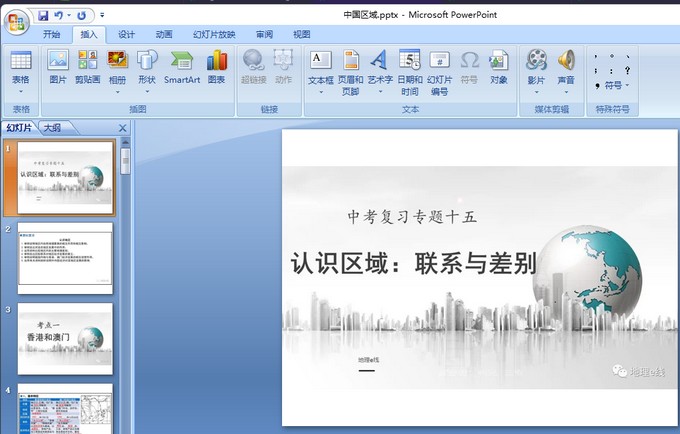Save the presentation from quick access toolbar
Image resolution: width=680 pixels, height=434 pixels.
pos(43,16)
